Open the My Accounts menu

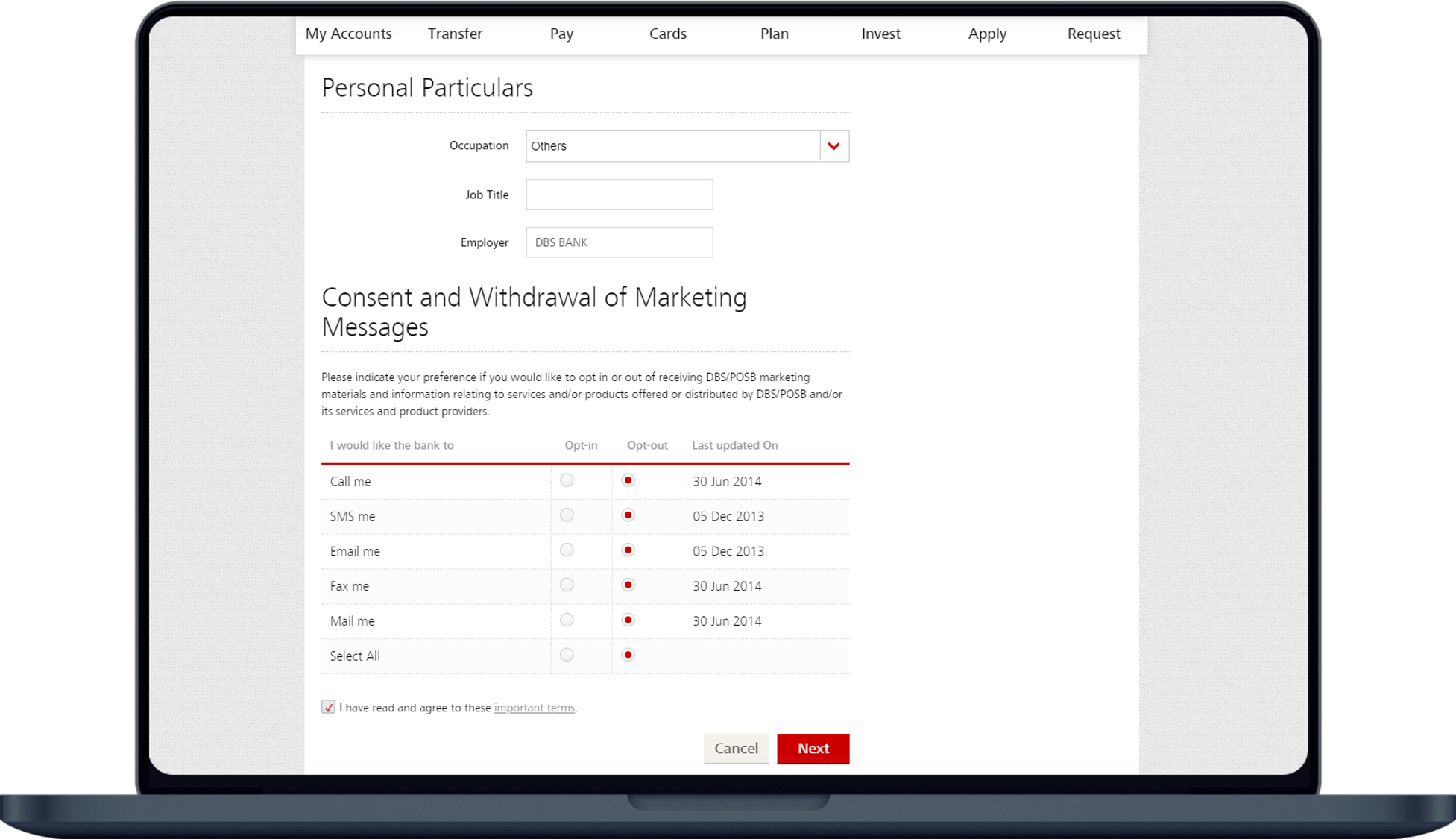coord(348,34)
